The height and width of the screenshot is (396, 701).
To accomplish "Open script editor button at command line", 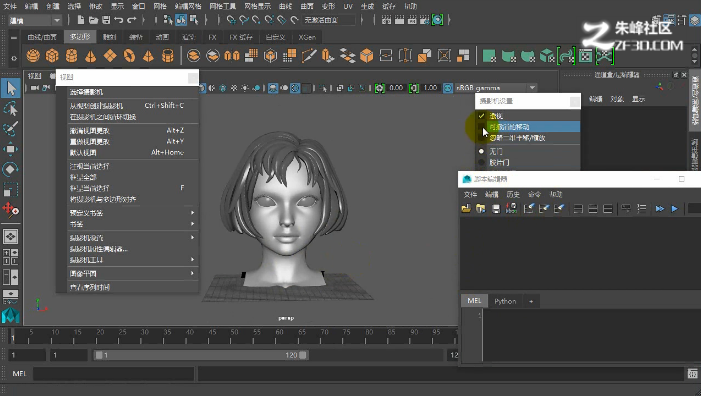I will [x=693, y=373].
